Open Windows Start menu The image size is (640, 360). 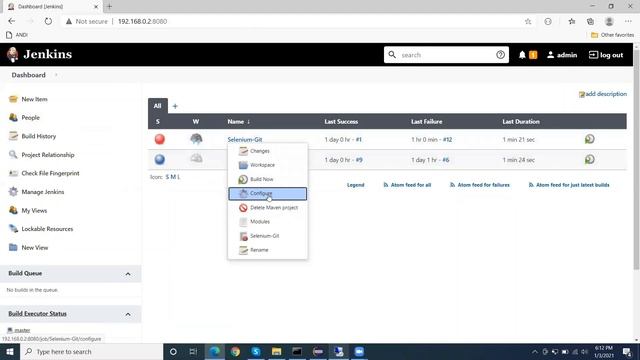coord(10,351)
